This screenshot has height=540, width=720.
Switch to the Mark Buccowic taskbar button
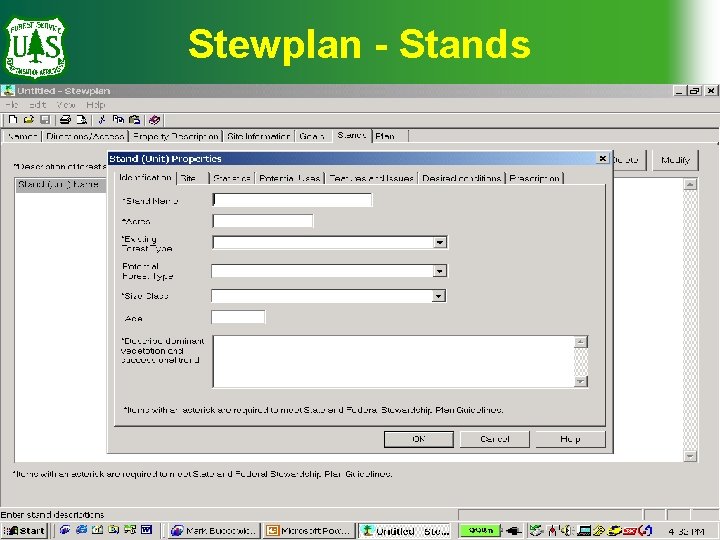click(x=214, y=531)
